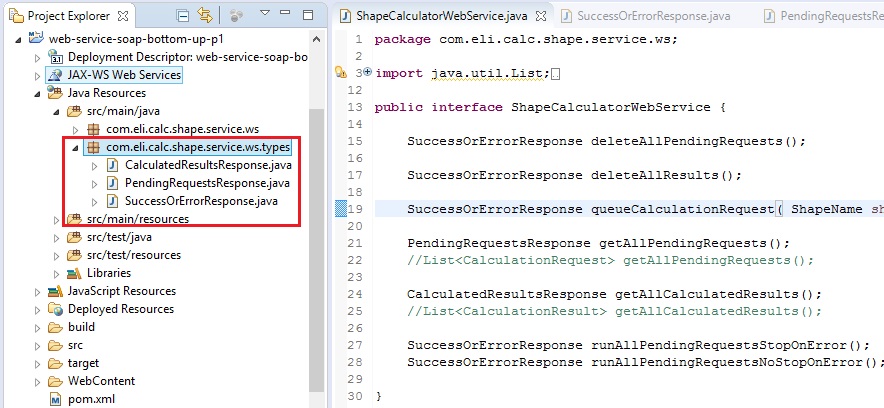Click the project icon for web-service-soap-bottom-up-p1

(36, 38)
